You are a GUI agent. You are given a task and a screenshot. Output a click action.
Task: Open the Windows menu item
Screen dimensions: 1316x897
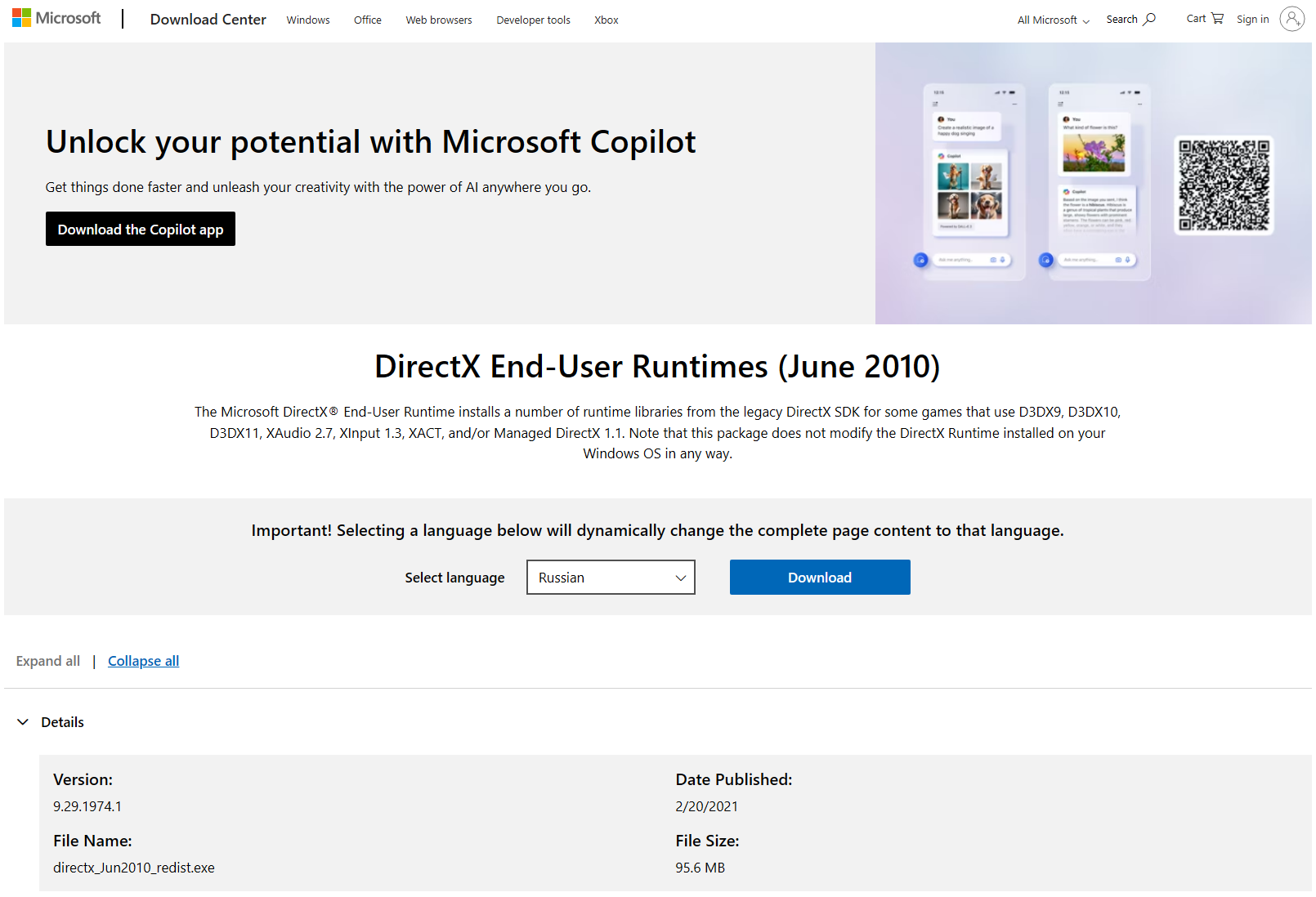coord(308,20)
